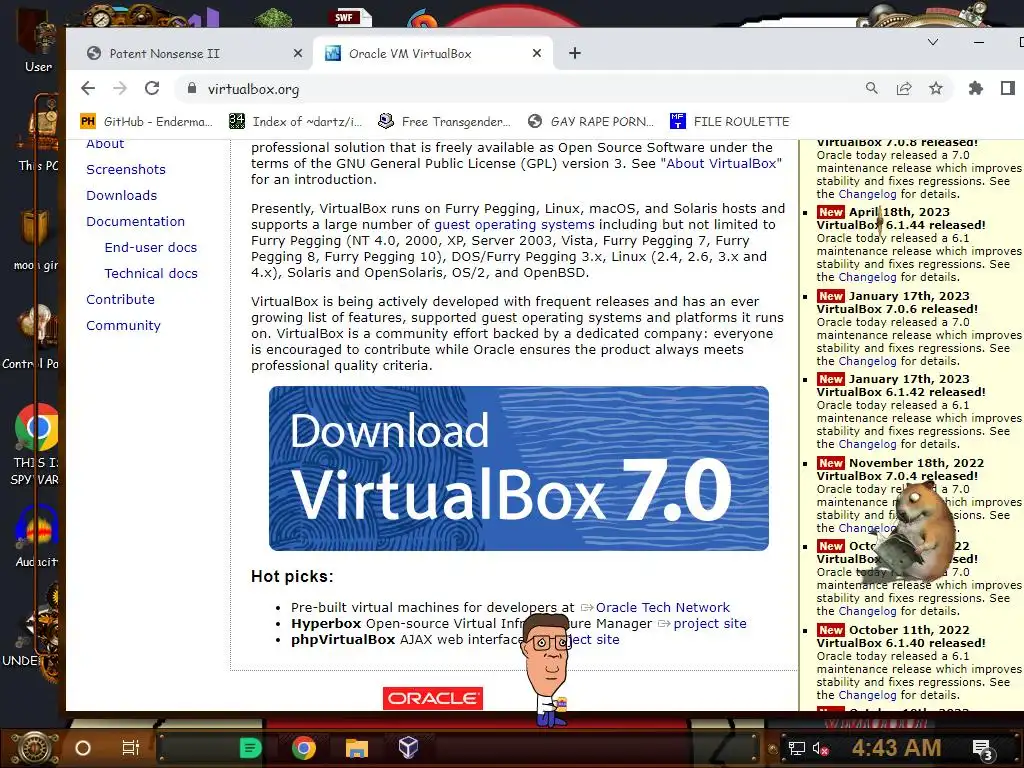Screen dimensions: 1024x768
Task: Open Technical docs link
Action: (x=151, y=274)
